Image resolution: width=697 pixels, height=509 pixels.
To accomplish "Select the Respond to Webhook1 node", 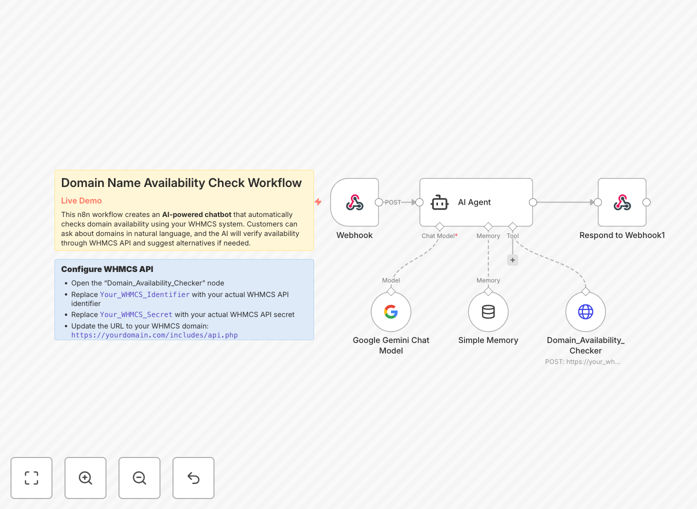I will 622,202.
